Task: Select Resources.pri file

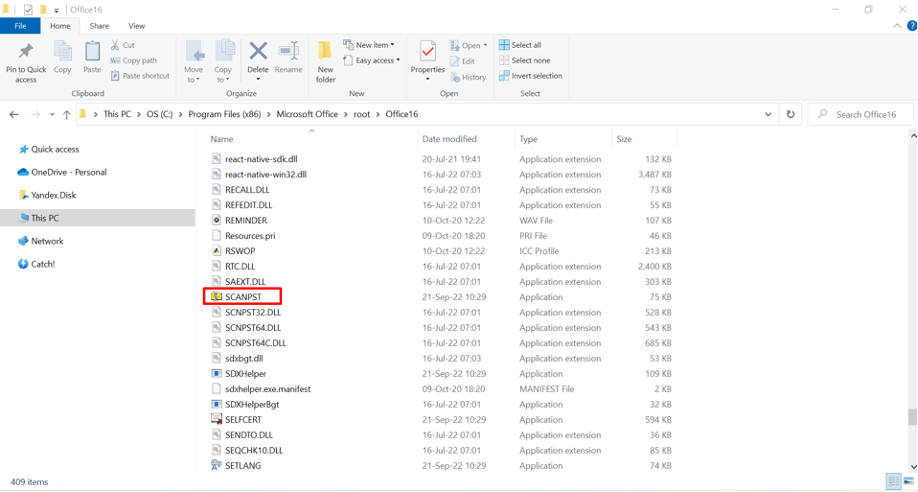Action: [250, 235]
